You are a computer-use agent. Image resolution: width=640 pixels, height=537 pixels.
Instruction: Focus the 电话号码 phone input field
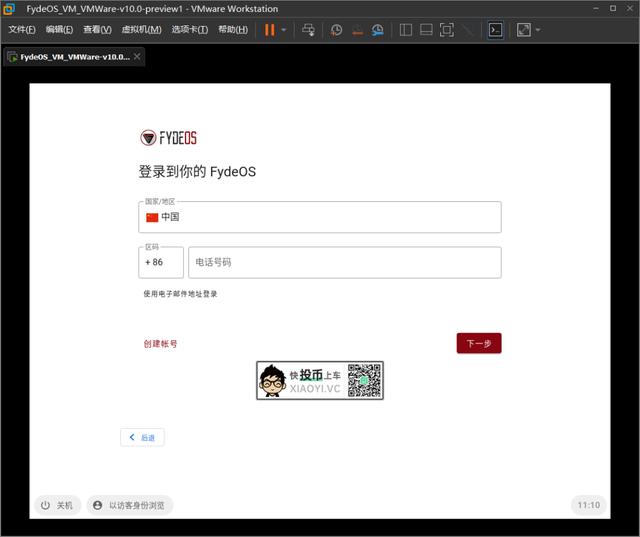click(345, 262)
